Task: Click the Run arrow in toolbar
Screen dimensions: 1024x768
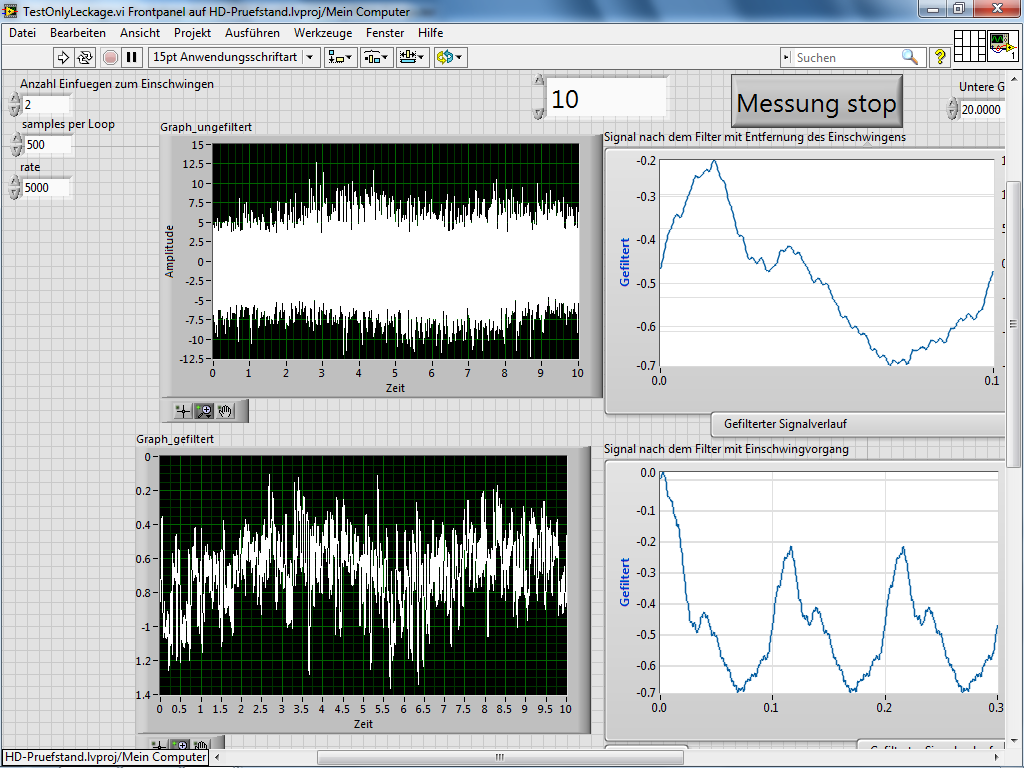Action: pos(62,57)
